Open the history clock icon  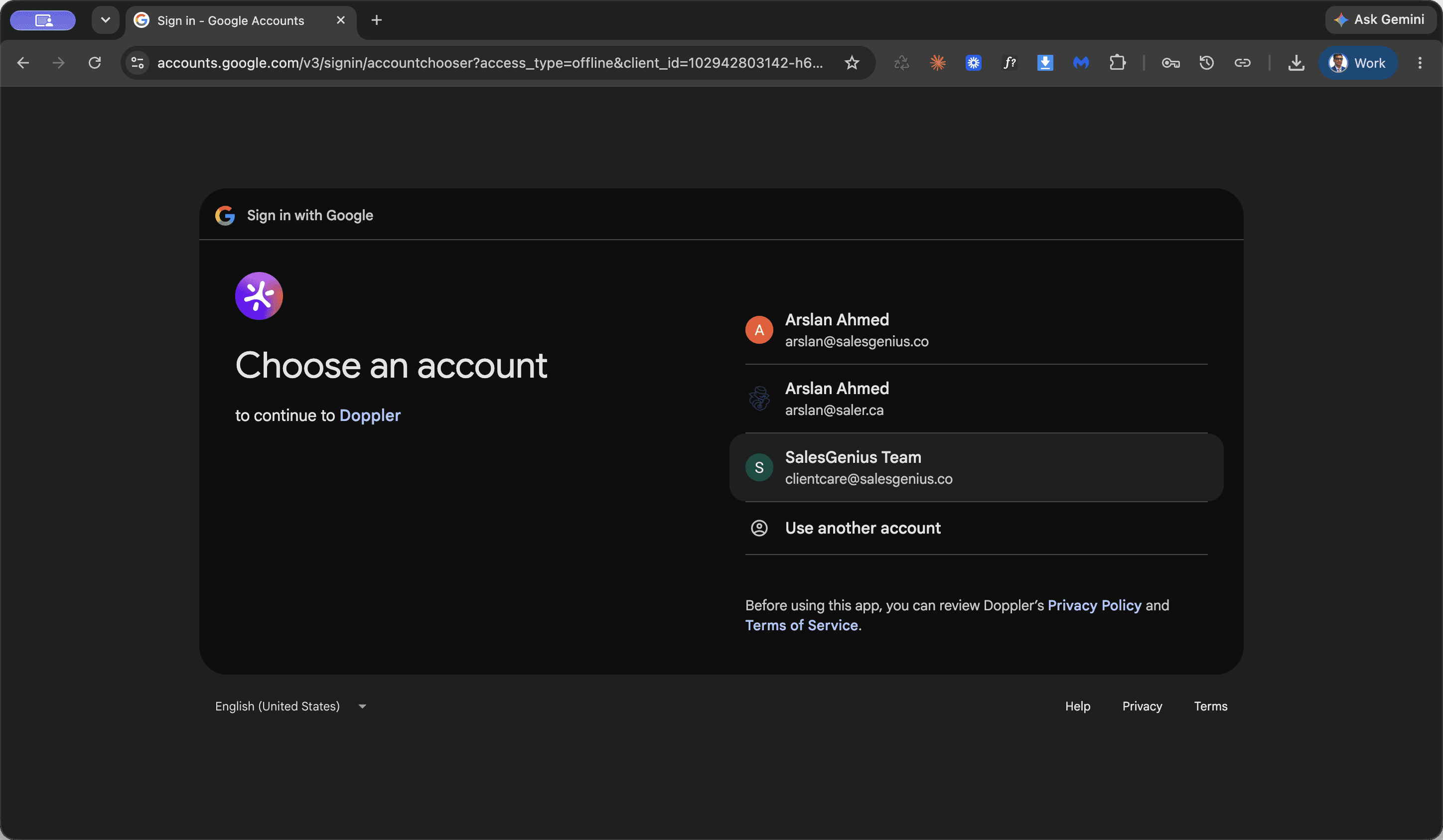[x=1206, y=63]
